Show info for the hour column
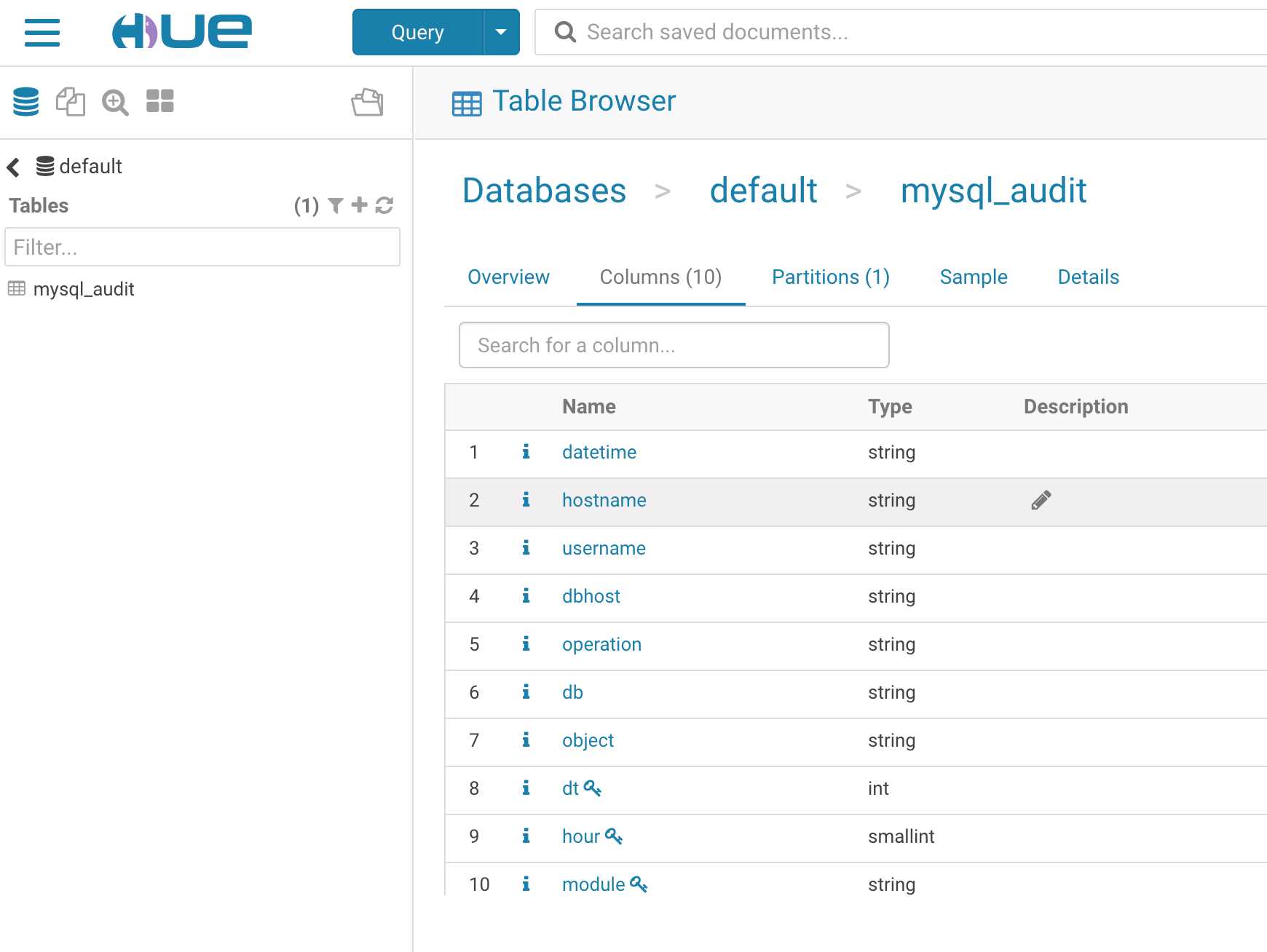The width and height of the screenshot is (1267, 952). (x=526, y=836)
